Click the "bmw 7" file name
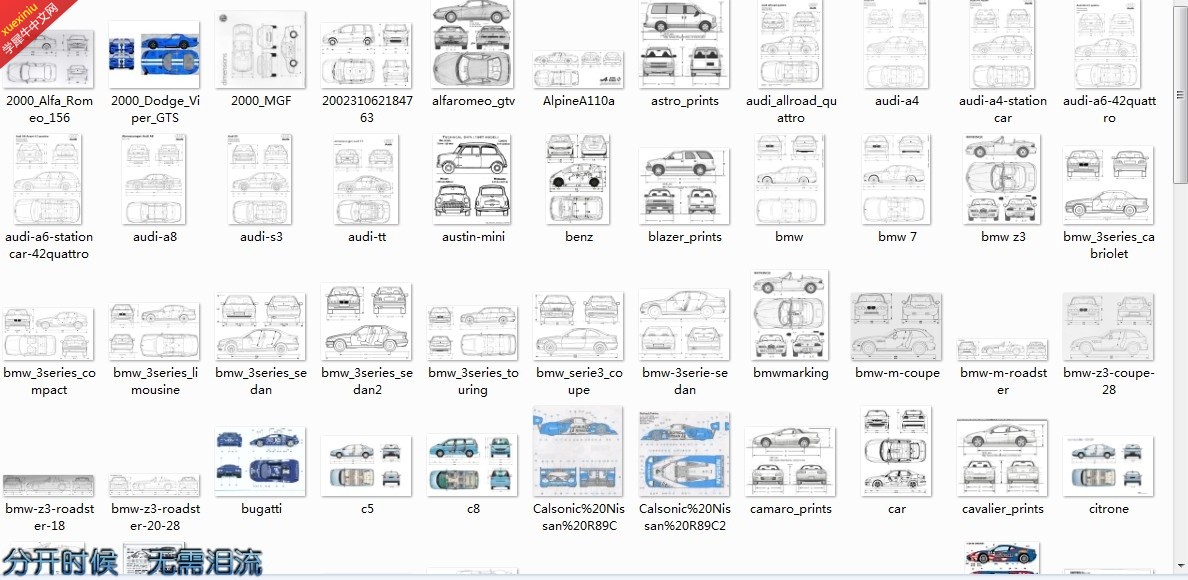Viewport: 1188px width, 580px height. [897, 237]
